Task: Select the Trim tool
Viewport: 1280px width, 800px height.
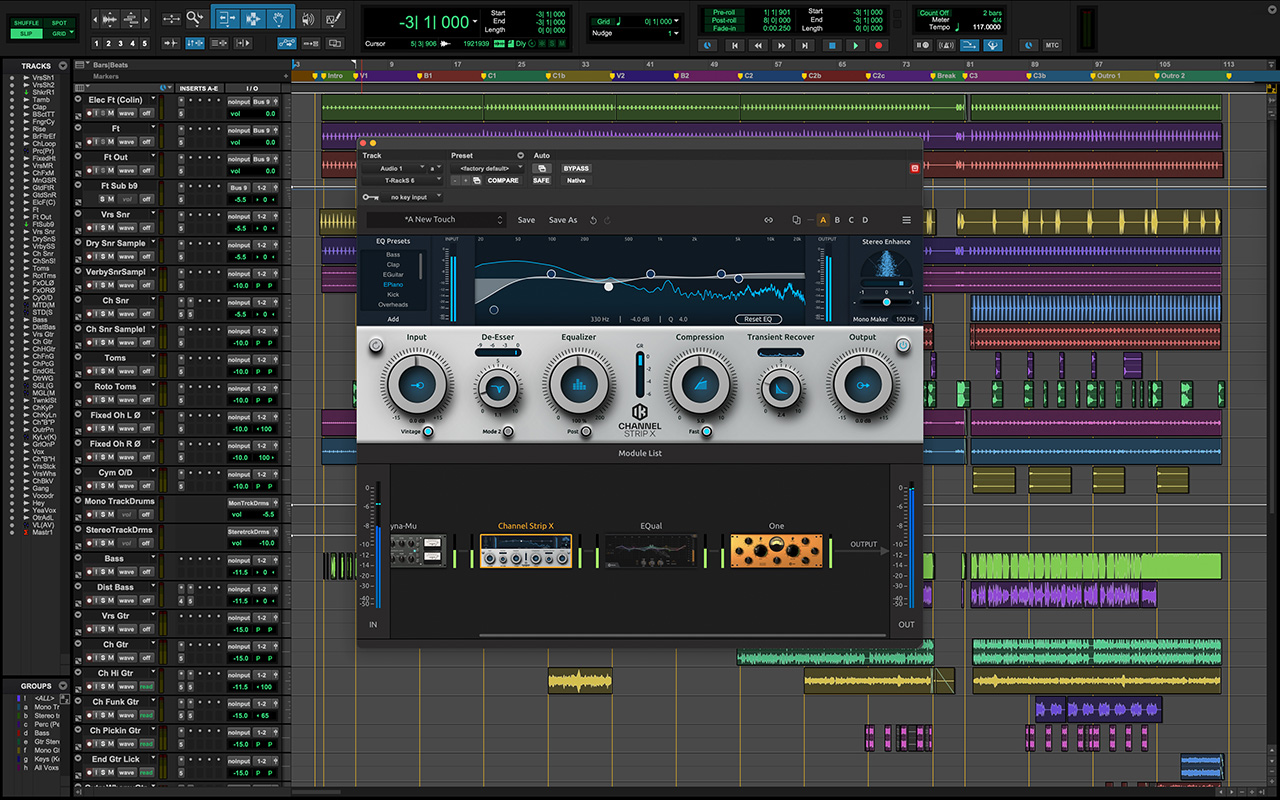Action: (x=227, y=17)
